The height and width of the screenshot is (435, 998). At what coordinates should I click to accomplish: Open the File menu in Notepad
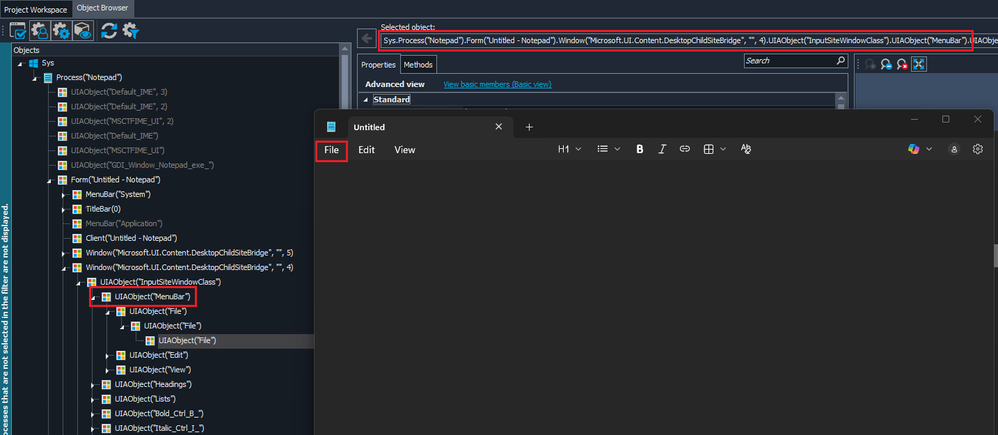click(332, 150)
